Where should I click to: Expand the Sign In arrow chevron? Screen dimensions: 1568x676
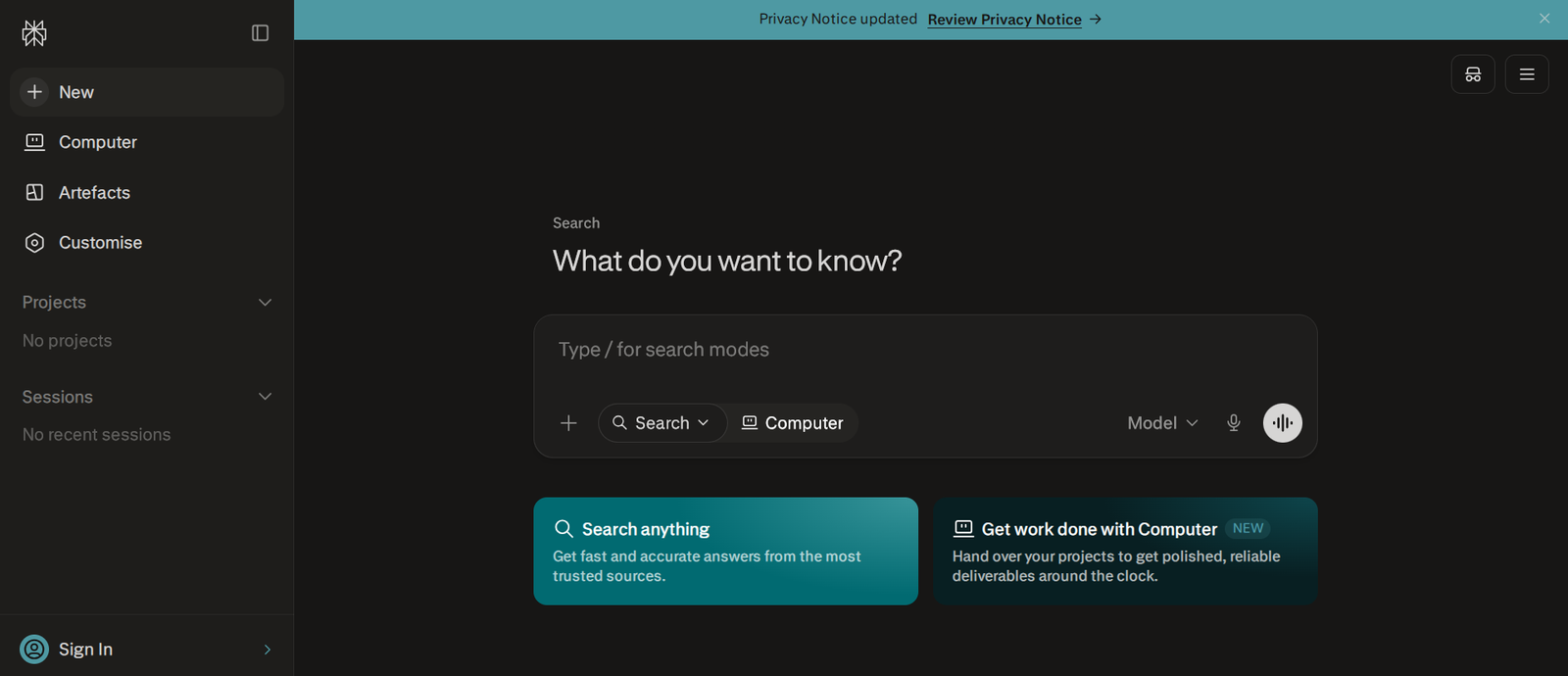(268, 650)
